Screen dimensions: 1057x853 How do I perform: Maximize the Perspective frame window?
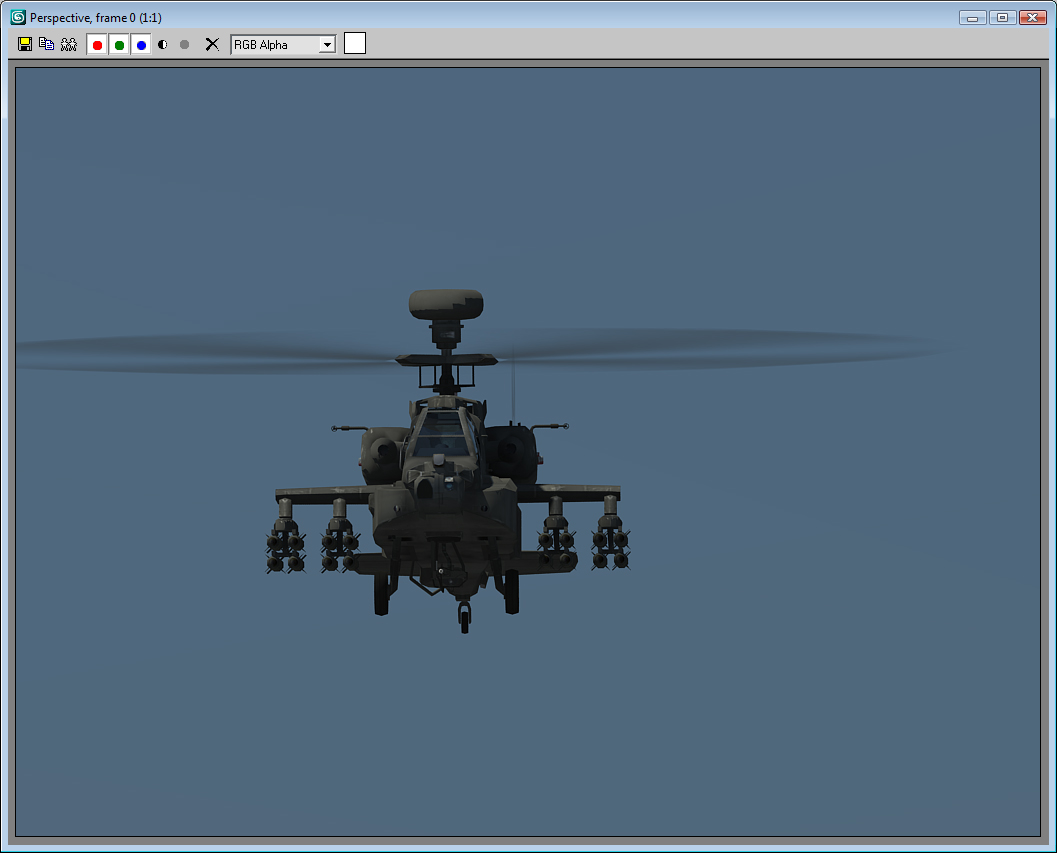1002,18
